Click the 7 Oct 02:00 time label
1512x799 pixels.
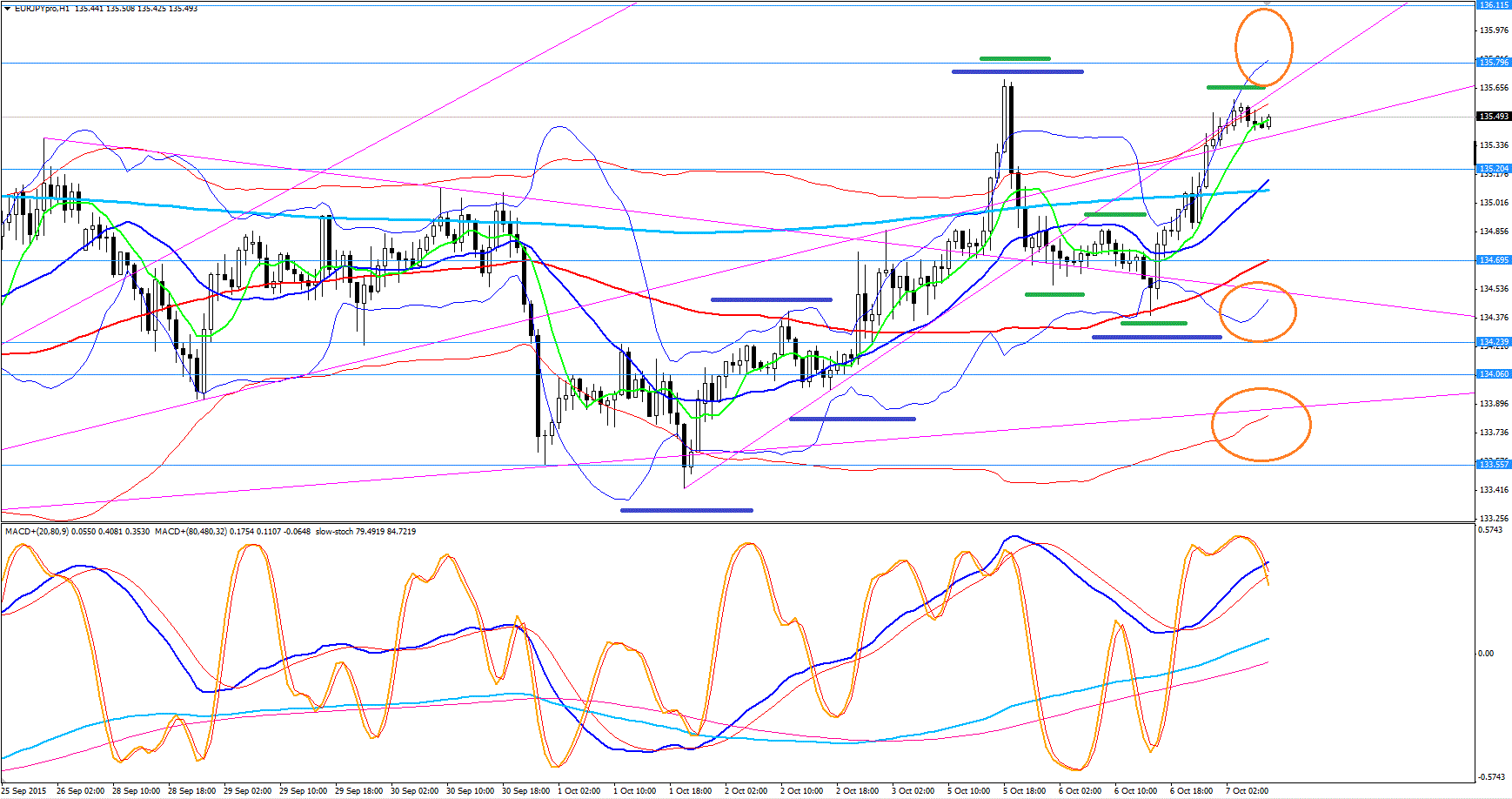click(x=1247, y=791)
